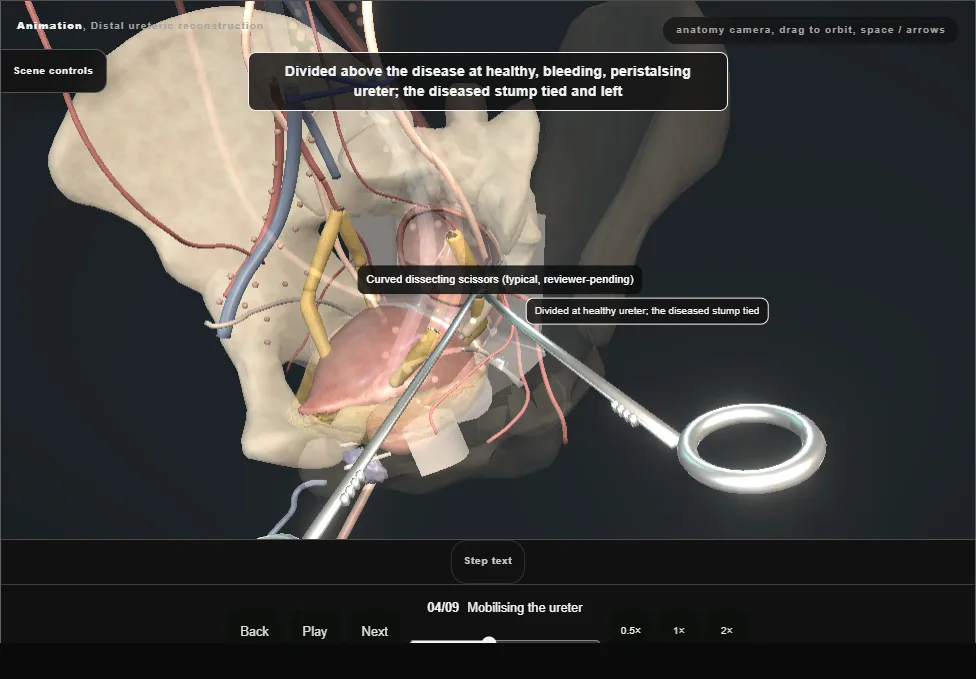This screenshot has width=976, height=679.
Task: Click the anatomy camera hint pill
Action: (x=810, y=30)
